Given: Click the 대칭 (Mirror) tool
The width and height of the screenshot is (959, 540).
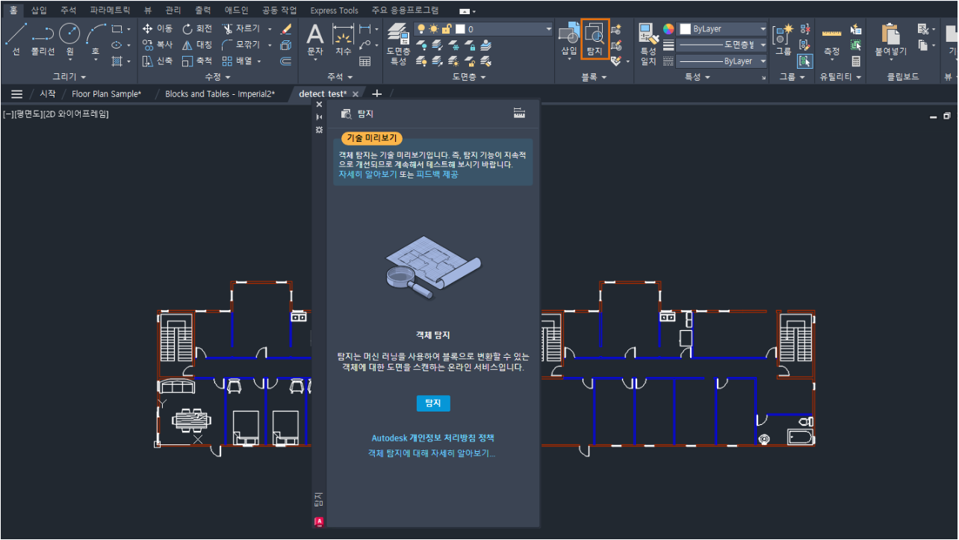Looking at the screenshot, I should click(197, 45).
